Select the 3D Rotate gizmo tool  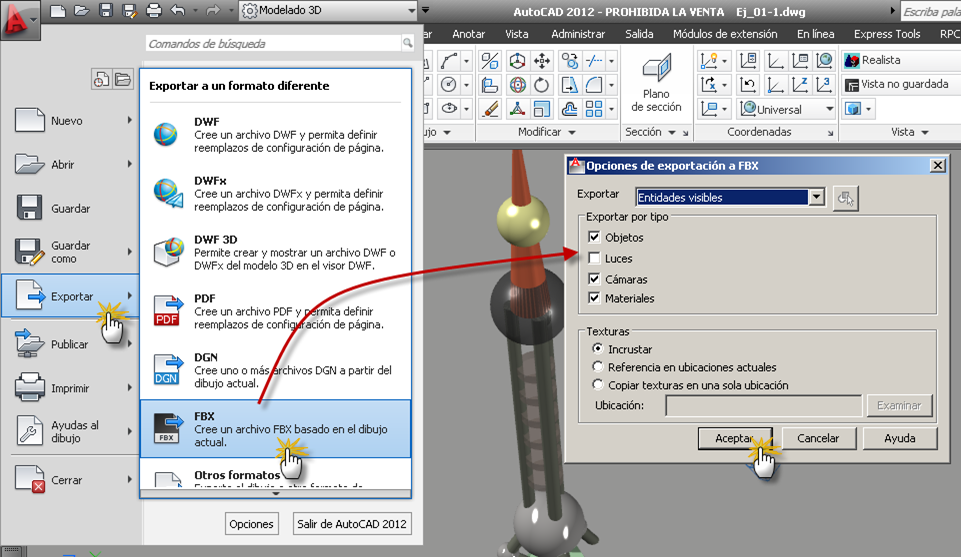[517, 85]
